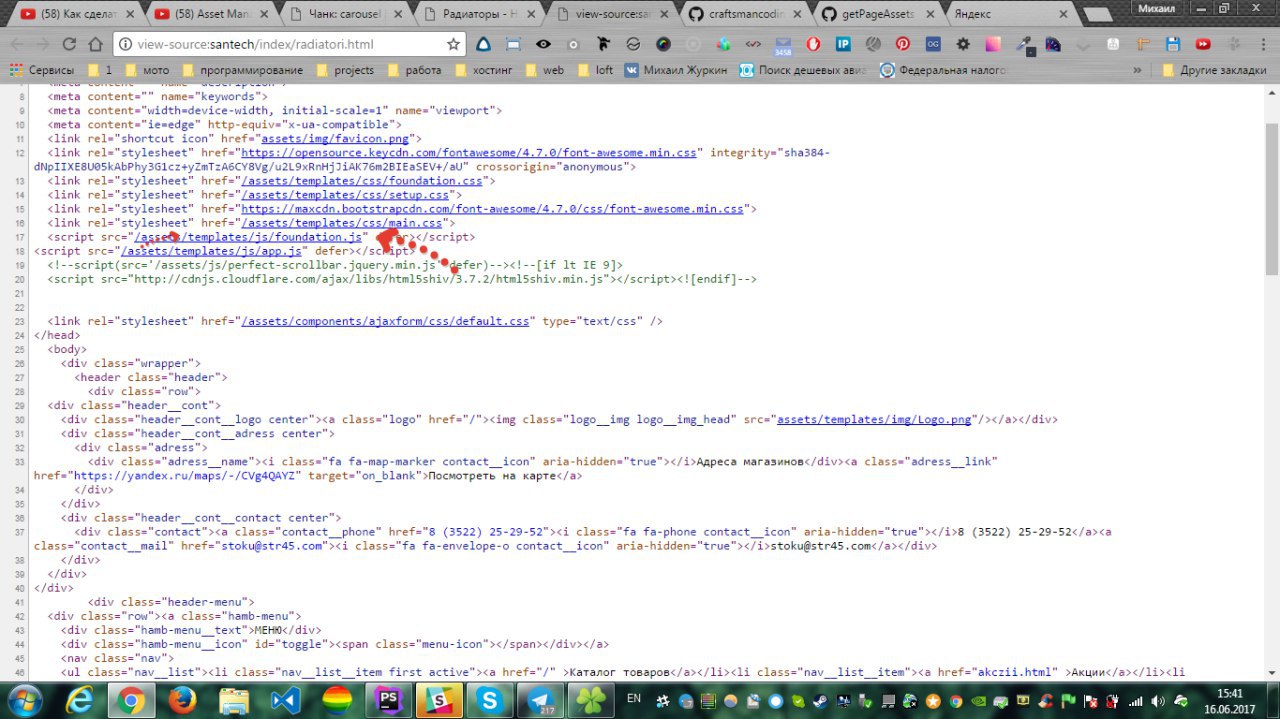The width and height of the screenshot is (1280, 719).
Task: Follow the maxcdn font-awesome.min.css link
Action: (x=492, y=209)
